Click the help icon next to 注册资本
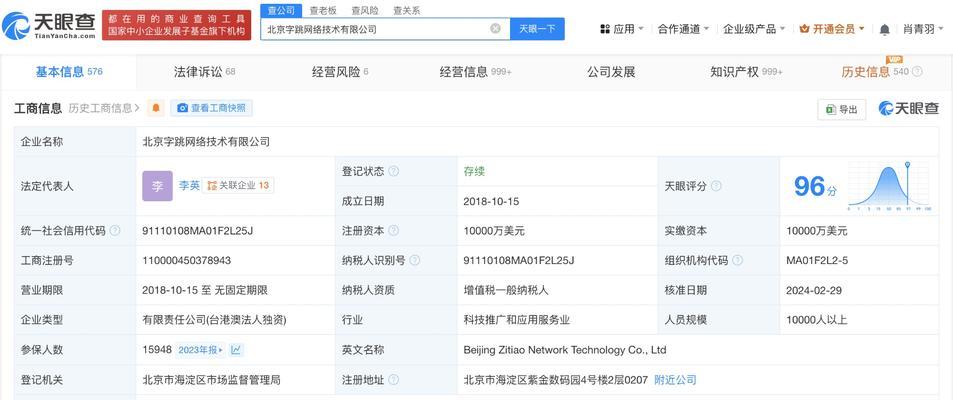This screenshot has height=400, width=953. 394,231
